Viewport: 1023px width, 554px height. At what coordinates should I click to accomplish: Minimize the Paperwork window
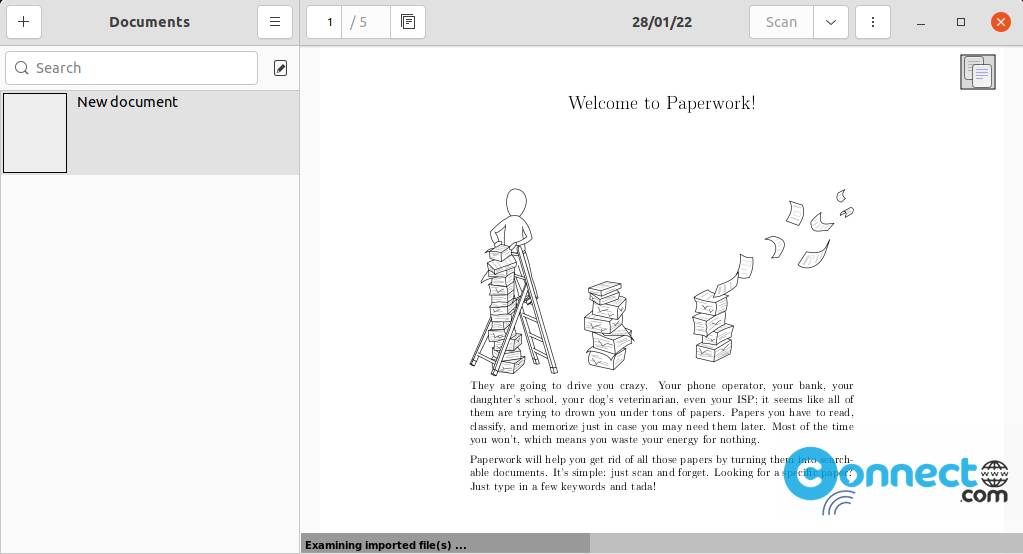(921, 22)
